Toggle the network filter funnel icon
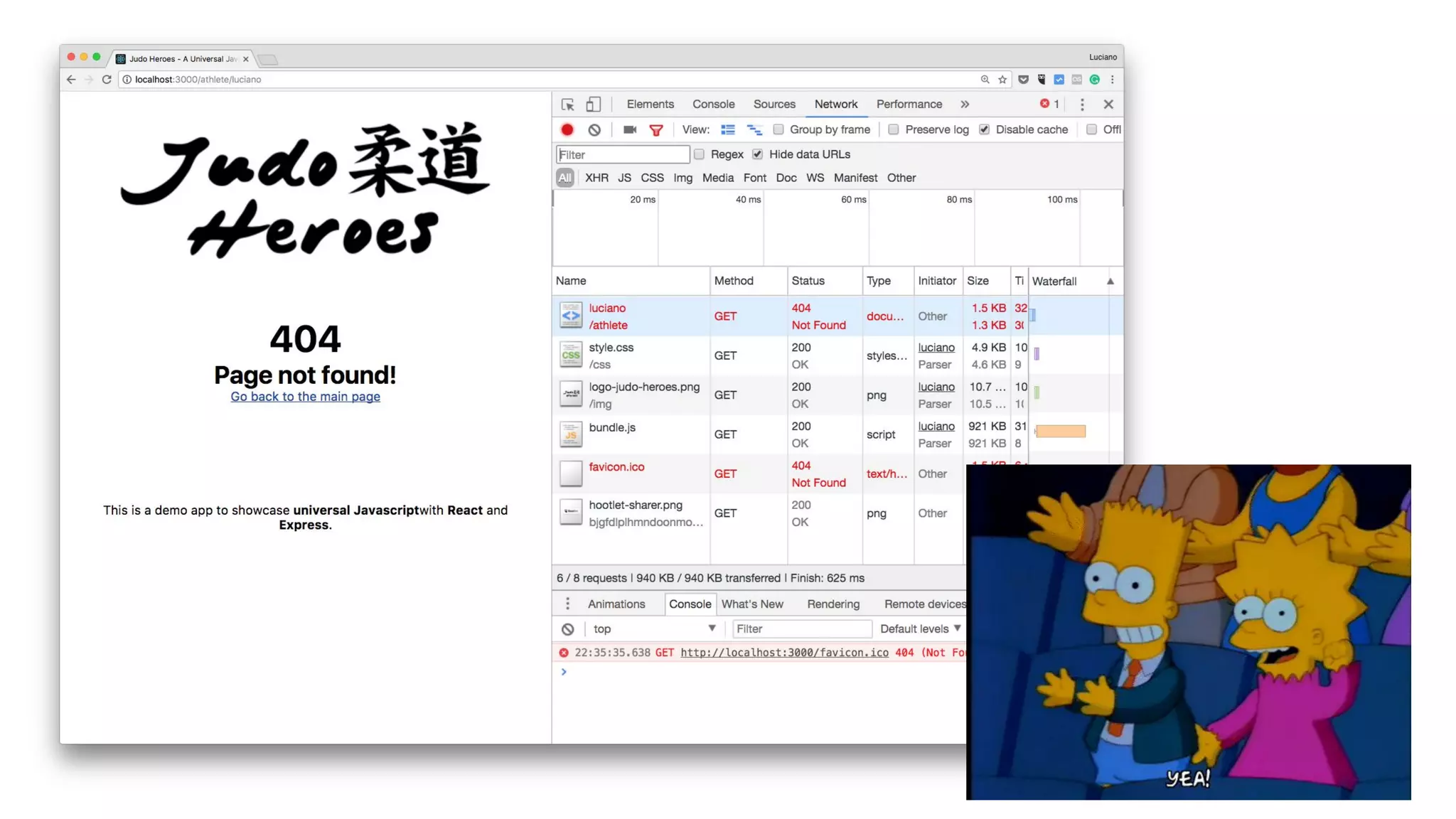1456x819 pixels. click(x=655, y=129)
